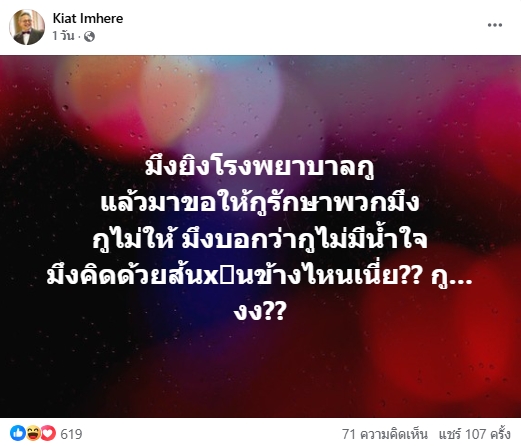Click the line starting with กูไม่ให้

click(260, 239)
